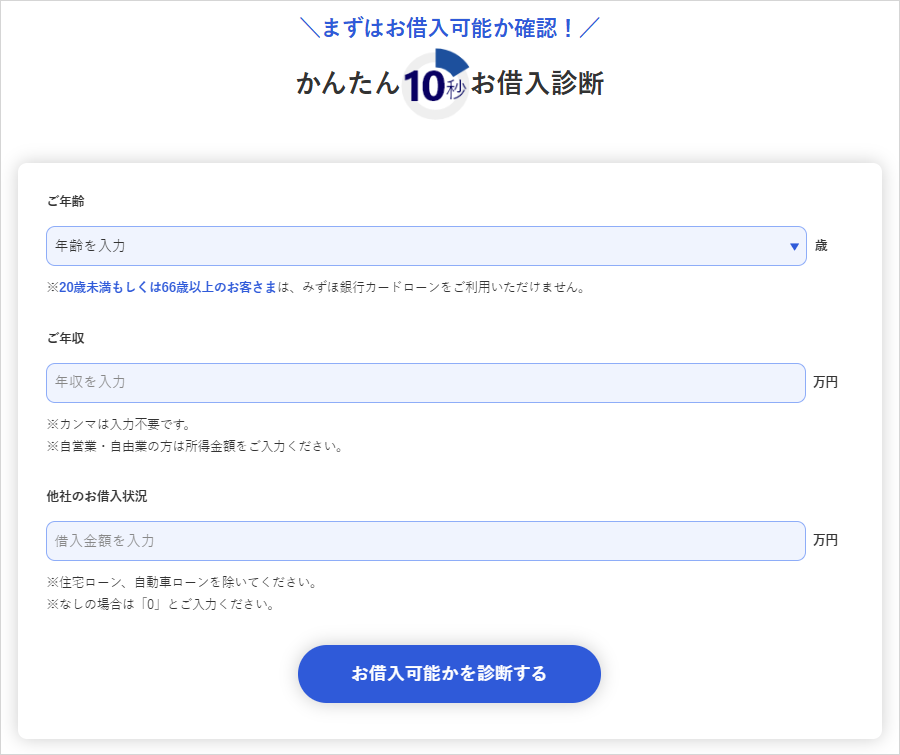Viewport: 900px width, 755px height.
Task: Focus the 借入金額を入力 borrowing amount field
Action: [x=425, y=541]
